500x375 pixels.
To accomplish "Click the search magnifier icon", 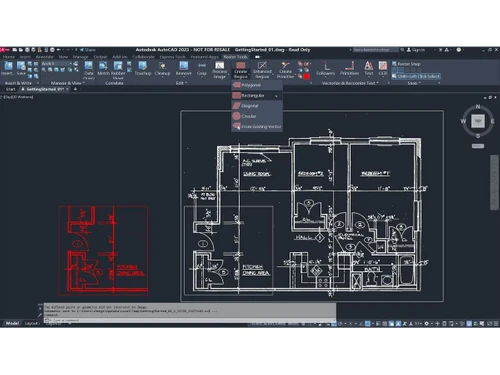I will pos(402,50).
